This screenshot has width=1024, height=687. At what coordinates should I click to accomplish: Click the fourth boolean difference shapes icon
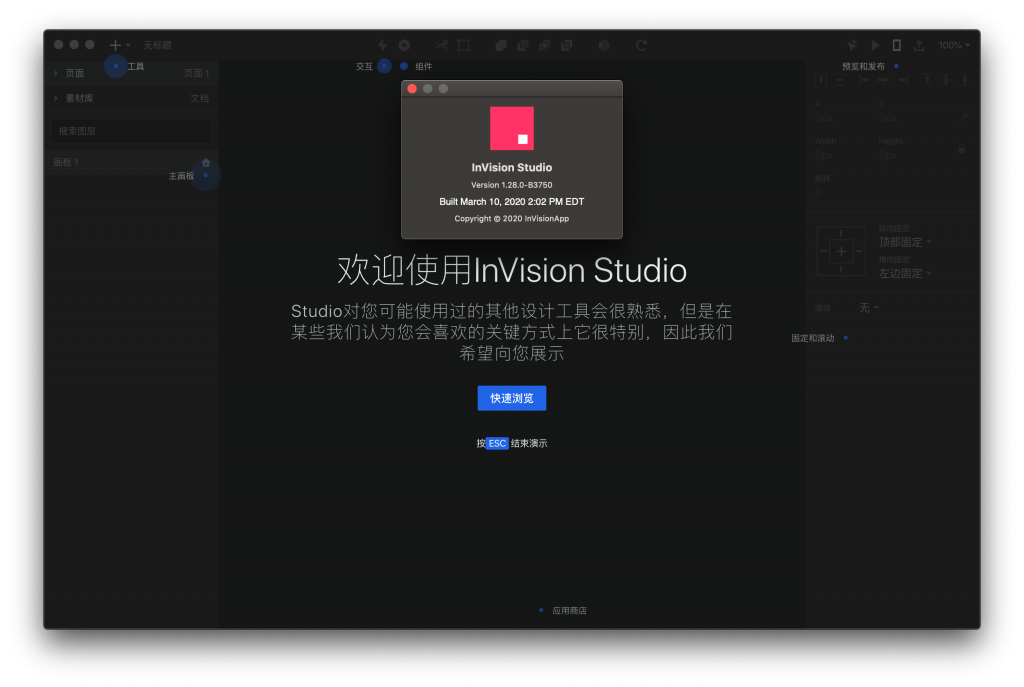(x=567, y=45)
